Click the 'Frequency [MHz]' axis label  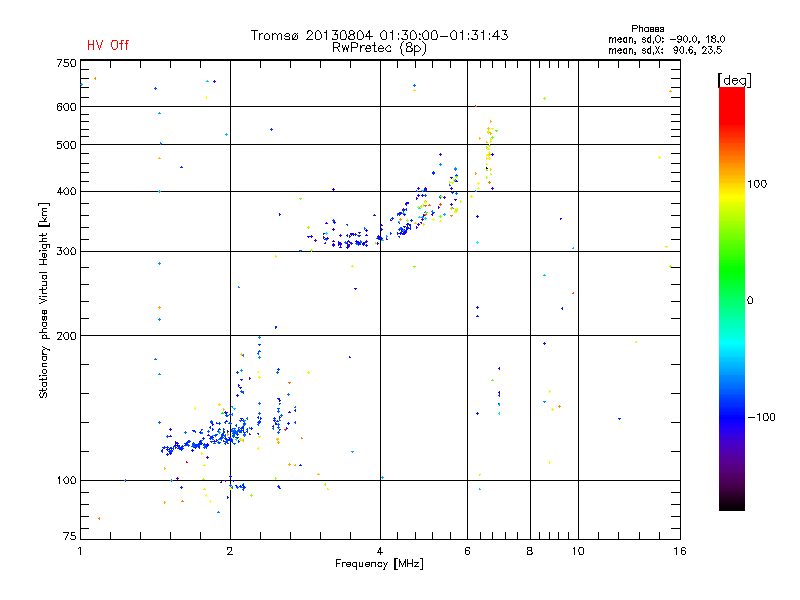click(379, 564)
